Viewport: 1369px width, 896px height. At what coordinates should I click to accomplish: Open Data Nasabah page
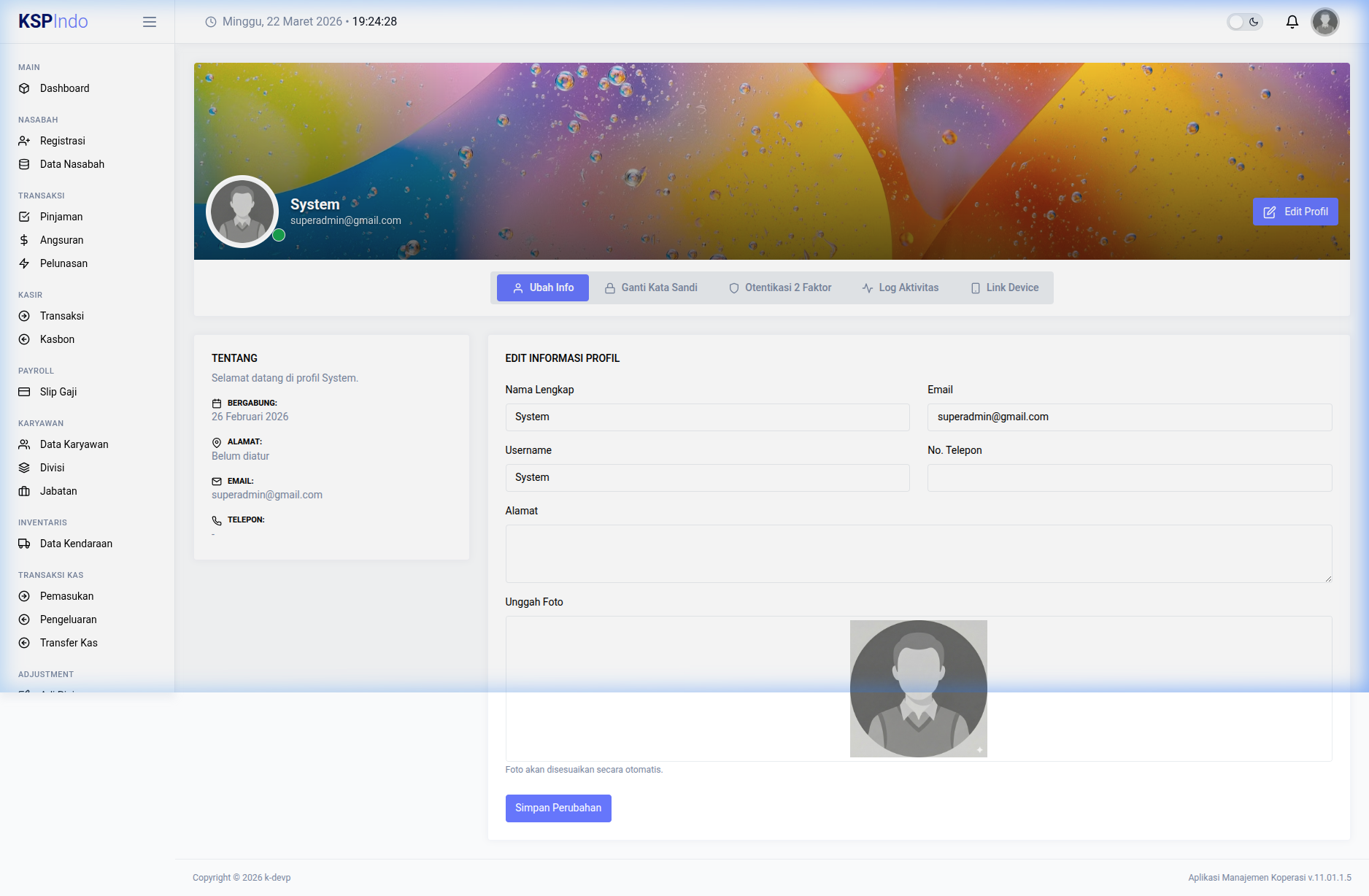point(72,164)
